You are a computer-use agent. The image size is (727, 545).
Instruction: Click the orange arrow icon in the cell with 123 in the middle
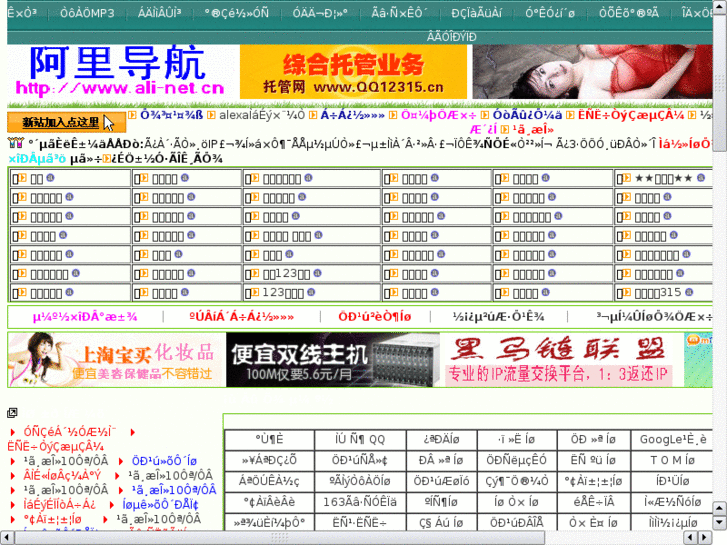[x=255, y=273]
